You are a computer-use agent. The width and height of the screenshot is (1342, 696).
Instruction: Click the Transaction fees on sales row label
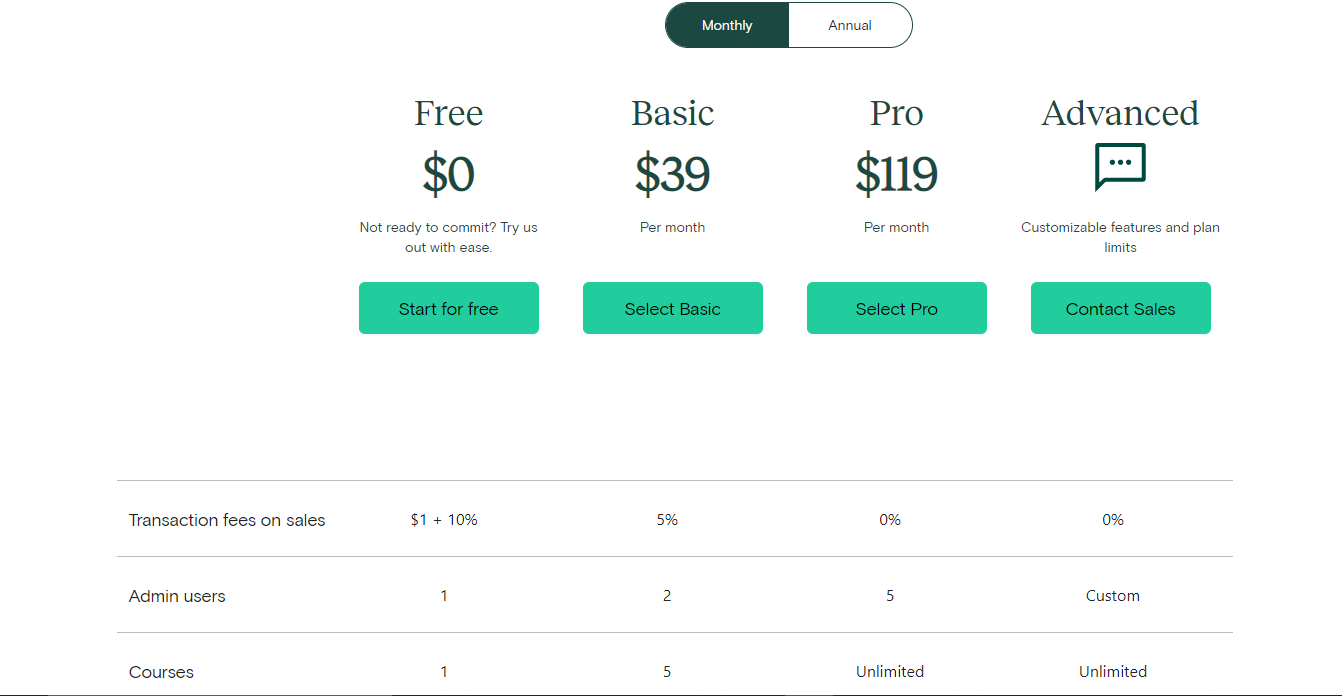(227, 520)
